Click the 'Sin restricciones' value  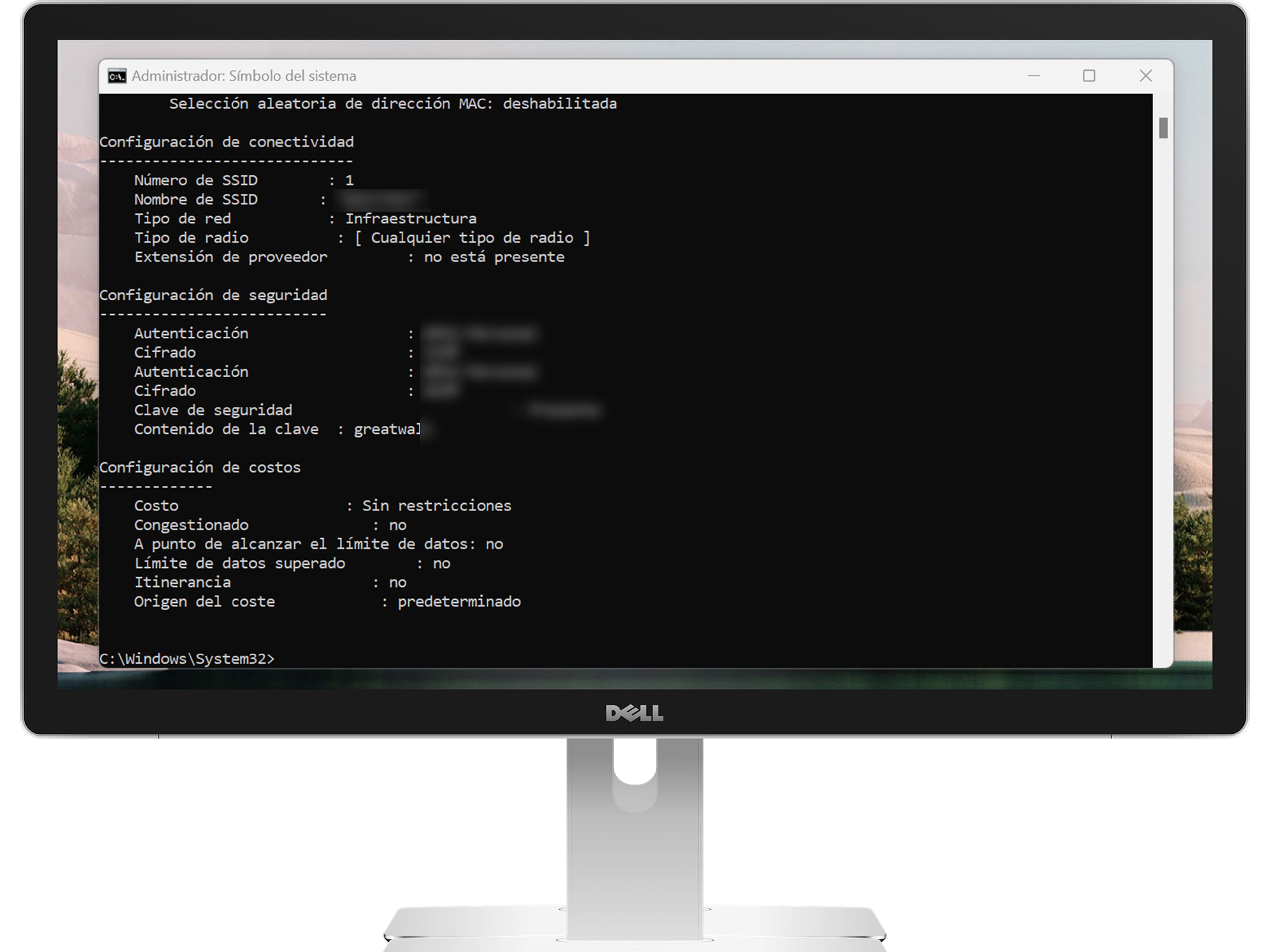tap(436, 506)
